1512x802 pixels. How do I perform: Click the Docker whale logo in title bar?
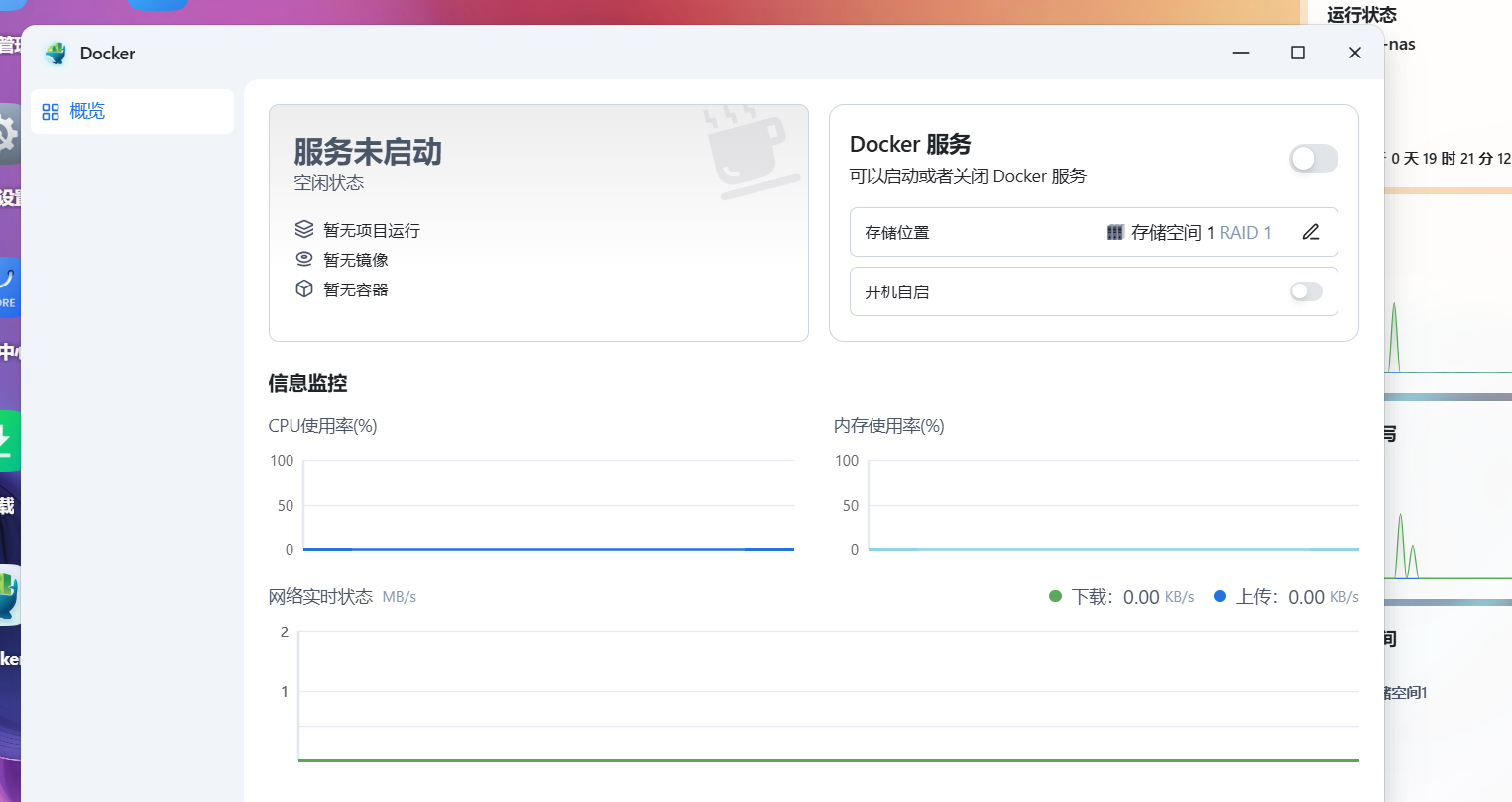[x=57, y=54]
